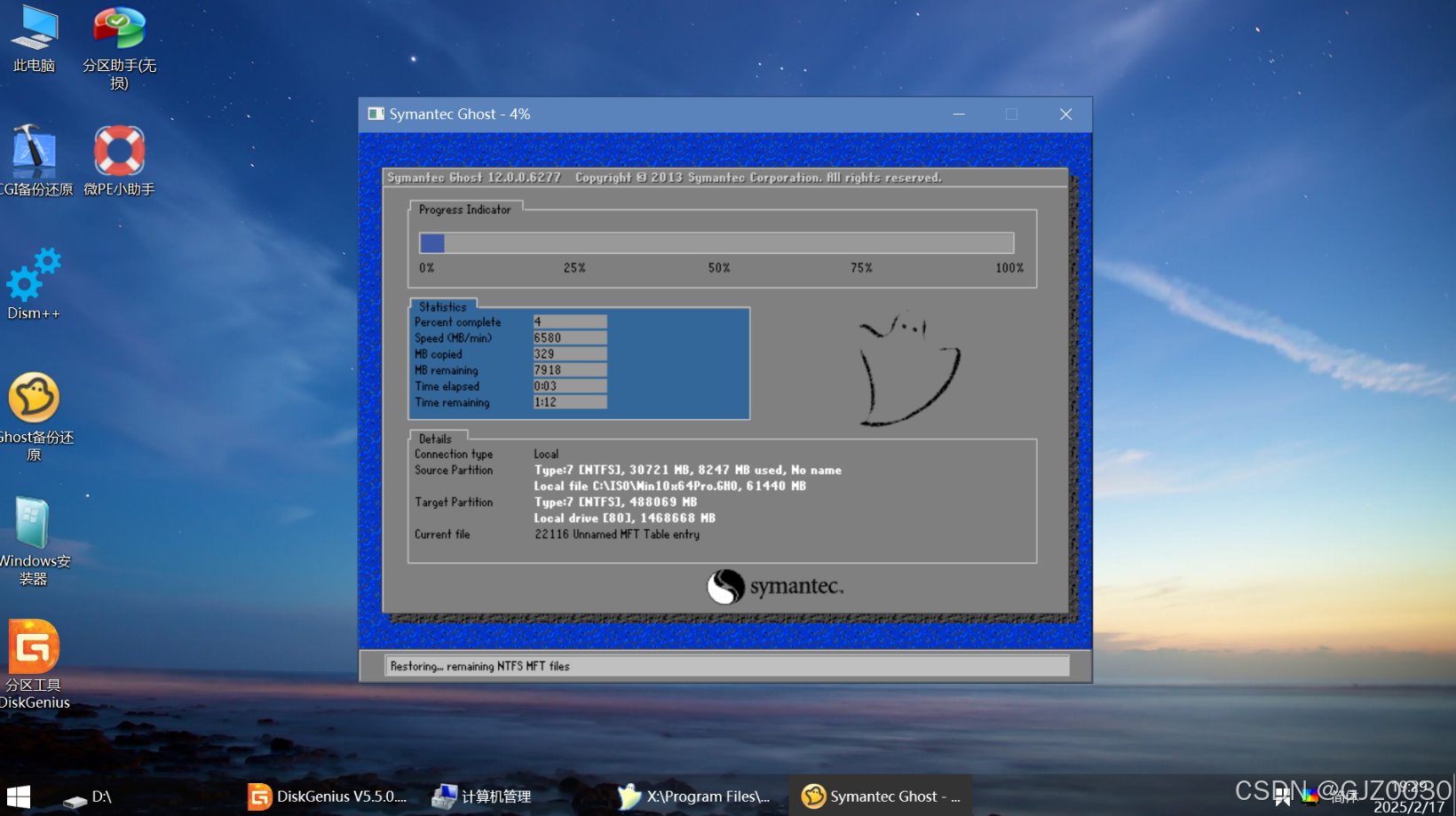This screenshot has width=1456, height=816.
Task: Click the Speed value 6580
Action: point(570,337)
